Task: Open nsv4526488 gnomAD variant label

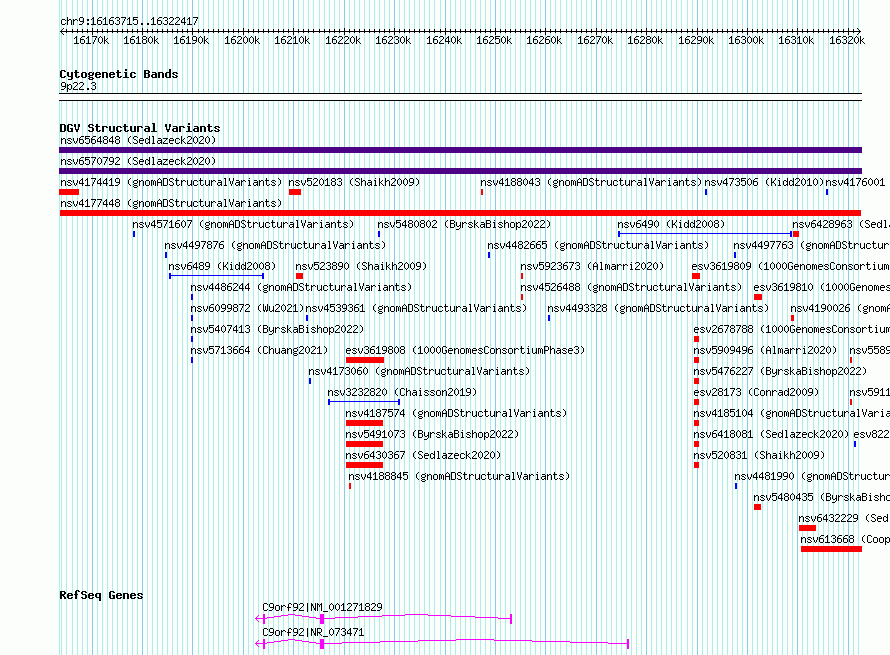Action: (x=631, y=287)
